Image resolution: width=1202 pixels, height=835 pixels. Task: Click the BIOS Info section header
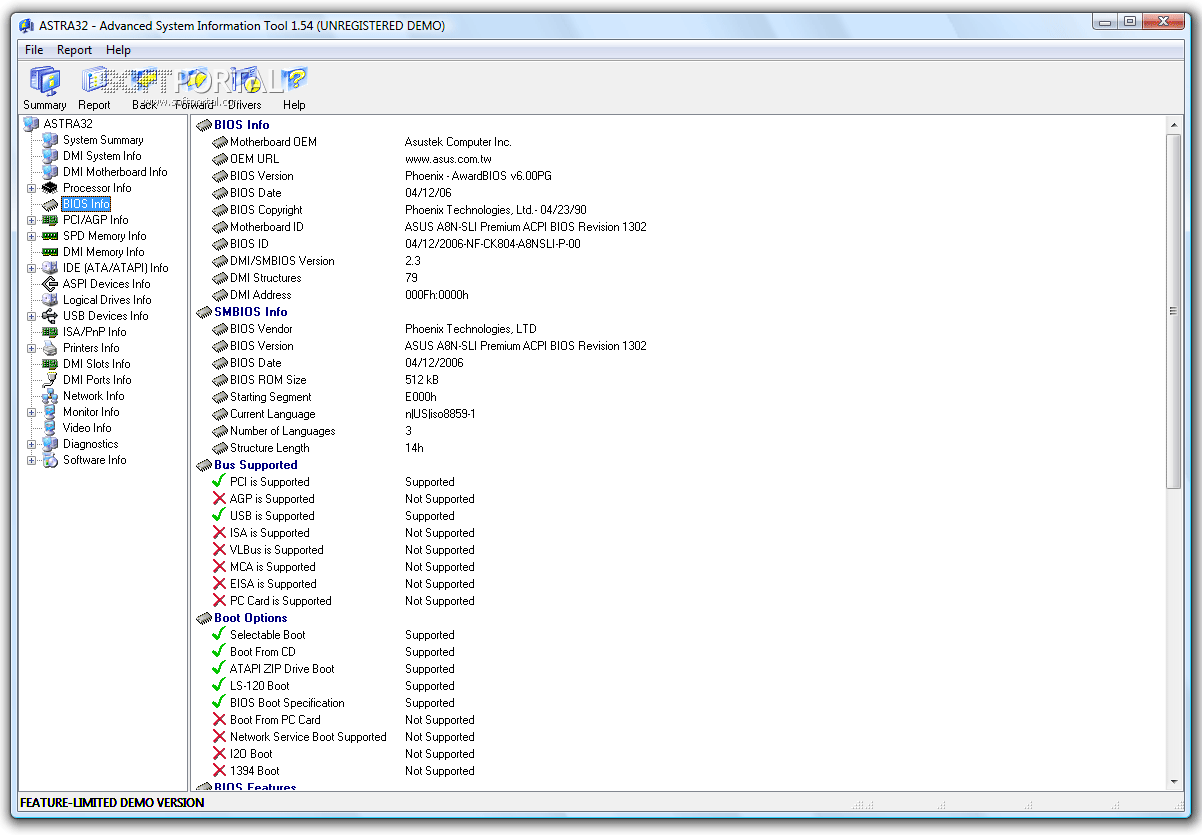pos(241,125)
